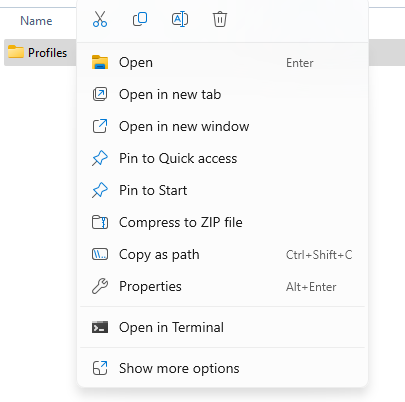Click the Open in new tab icon
This screenshot has height=402, width=405.
click(x=100, y=94)
